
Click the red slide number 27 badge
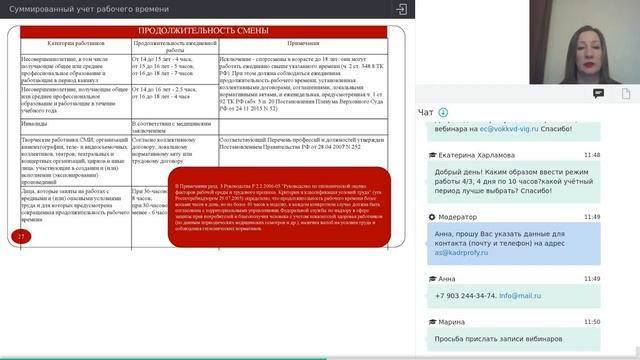[21, 236]
